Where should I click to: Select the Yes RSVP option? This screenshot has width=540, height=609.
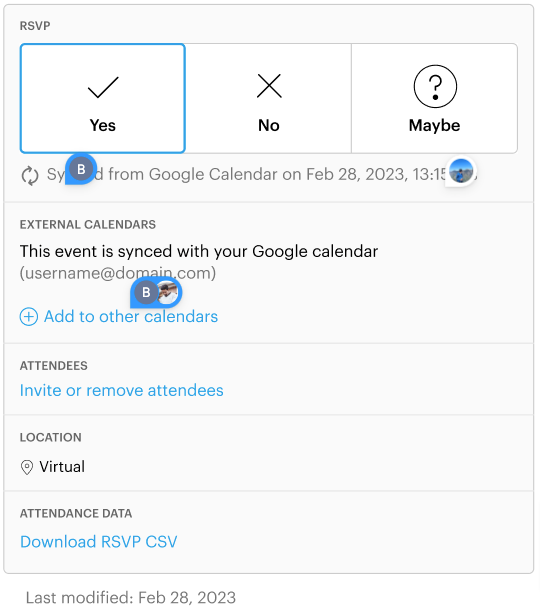tap(103, 98)
